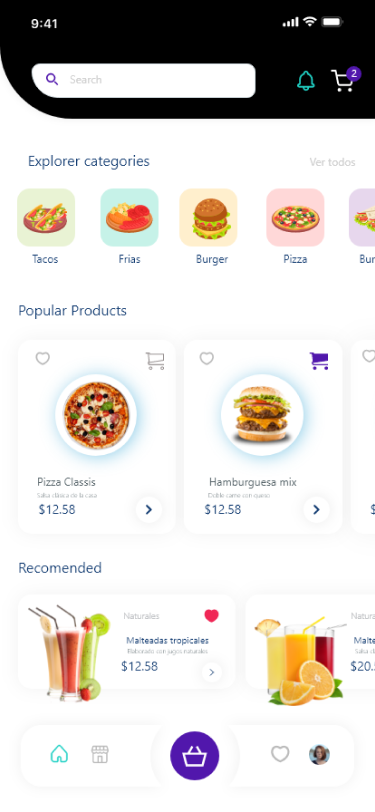Switch to the store tab in bottom navigation

99,754
